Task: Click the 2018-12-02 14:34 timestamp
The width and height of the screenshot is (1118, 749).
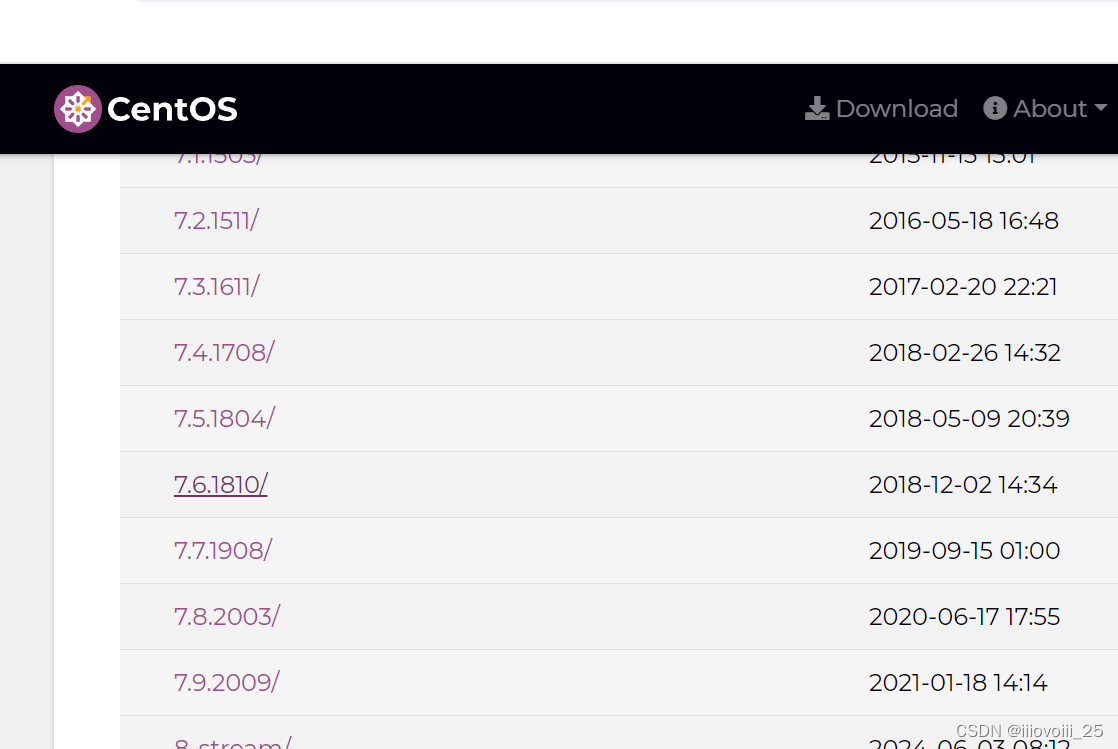Action: coord(962,485)
